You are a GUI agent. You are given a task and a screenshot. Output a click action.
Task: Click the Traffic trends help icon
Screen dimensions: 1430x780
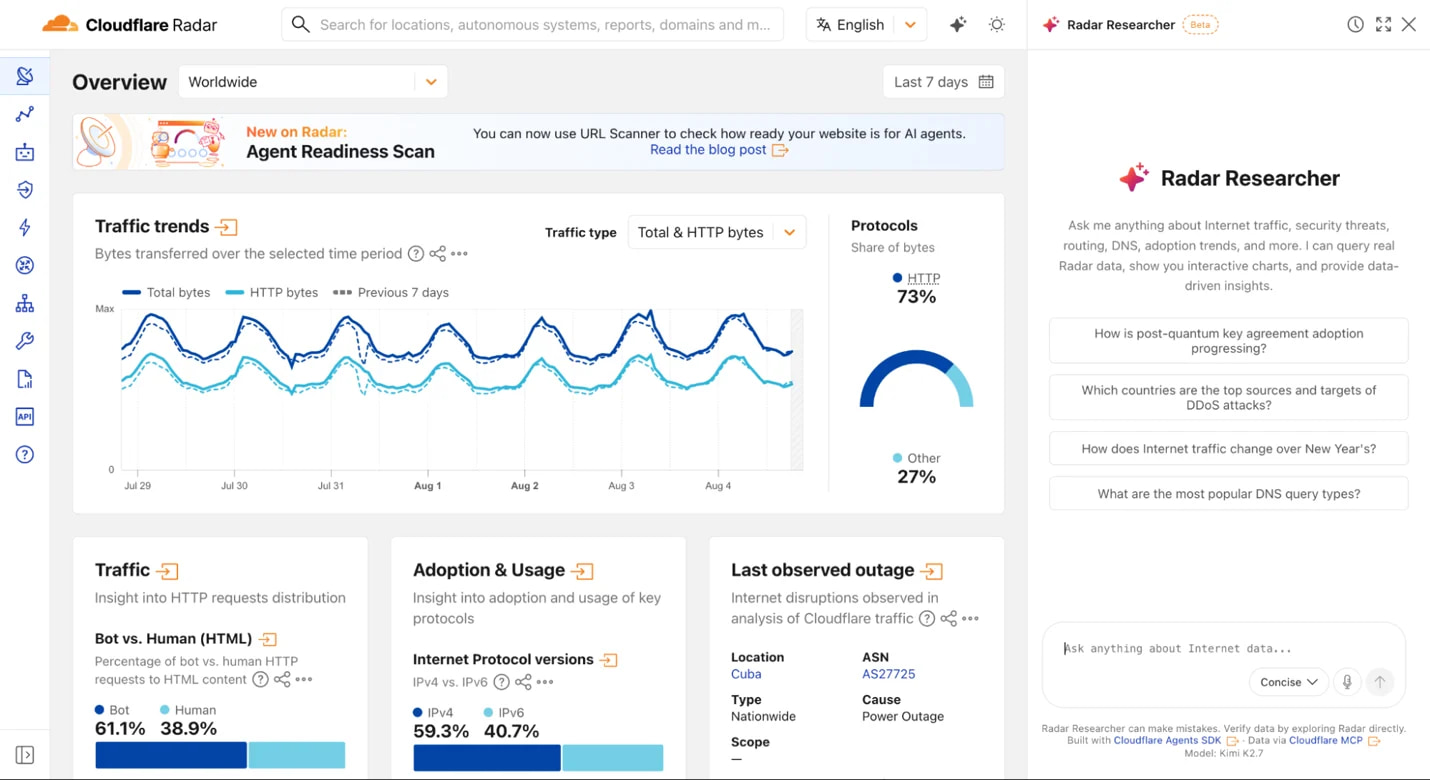click(x=416, y=254)
